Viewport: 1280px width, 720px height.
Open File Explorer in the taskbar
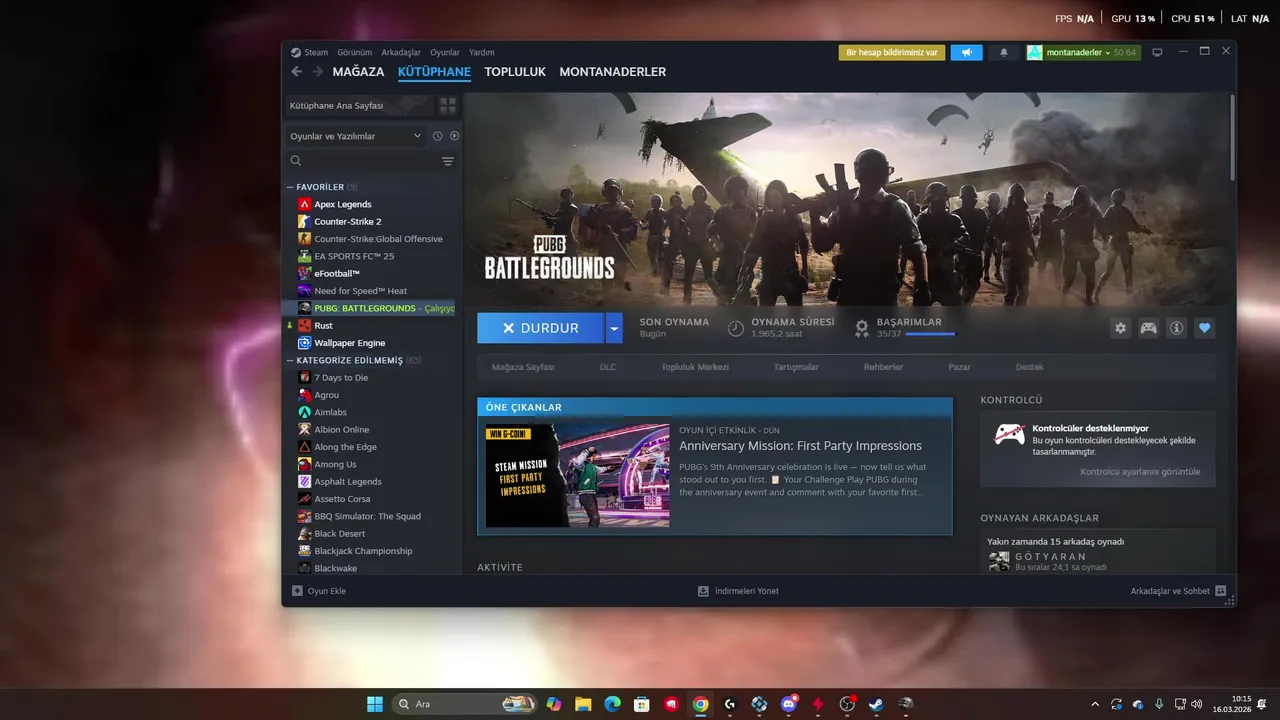[x=583, y=704]
